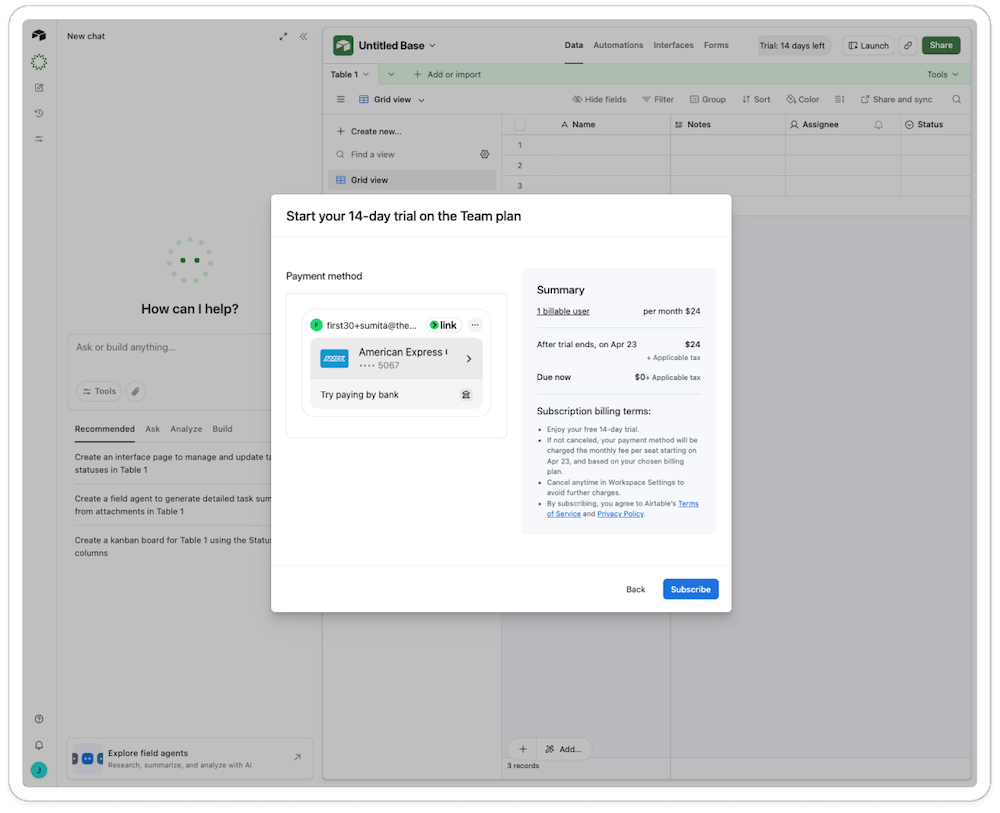Open sidebar chat settings sliders icon

(x=39, y=138)
